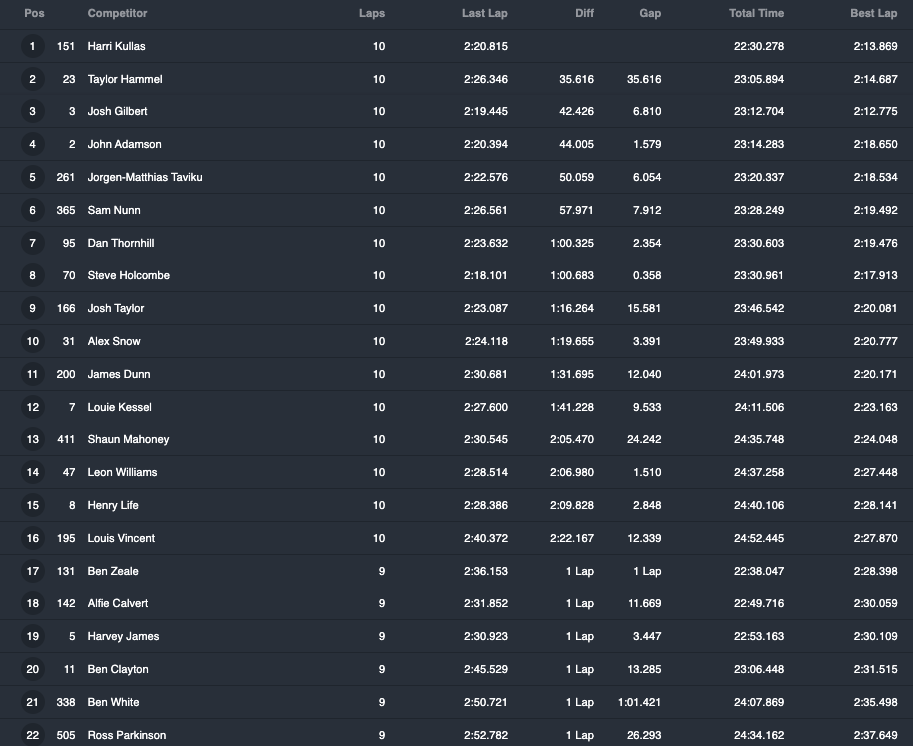Select the position 13 badge

pyautogui.click(x=33, y=440)
